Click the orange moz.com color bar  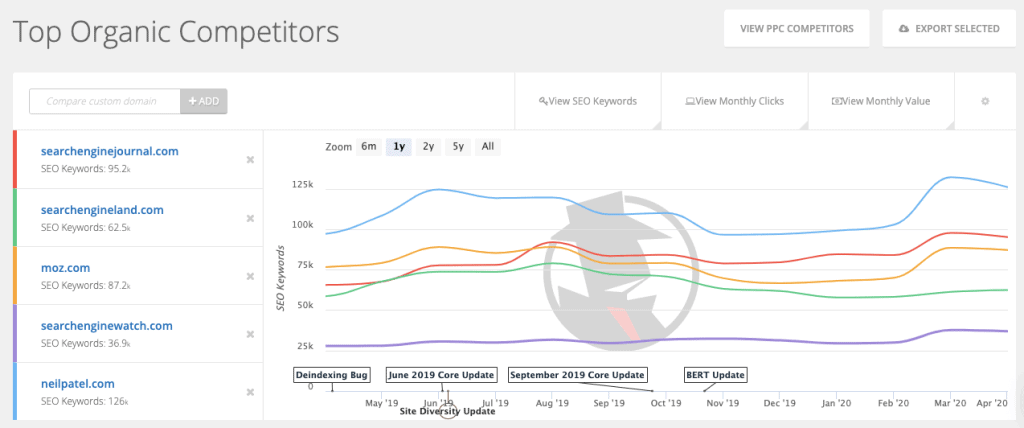tap(14, 275)
